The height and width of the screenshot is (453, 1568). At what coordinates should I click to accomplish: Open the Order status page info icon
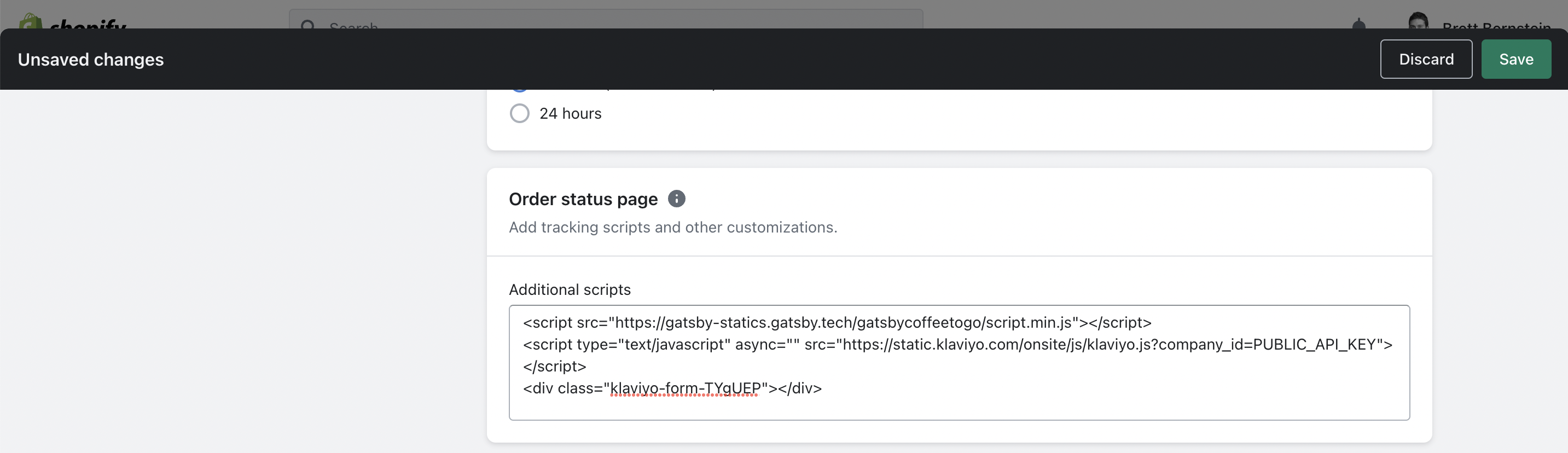point(676,199)
